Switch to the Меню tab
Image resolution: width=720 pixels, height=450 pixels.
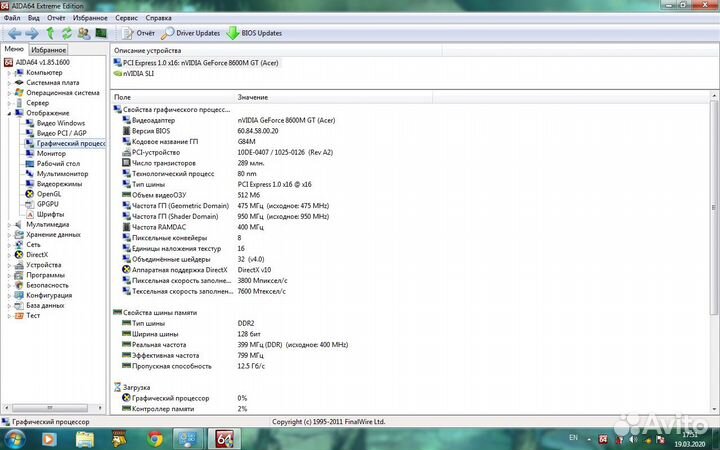tap(14, 49)
